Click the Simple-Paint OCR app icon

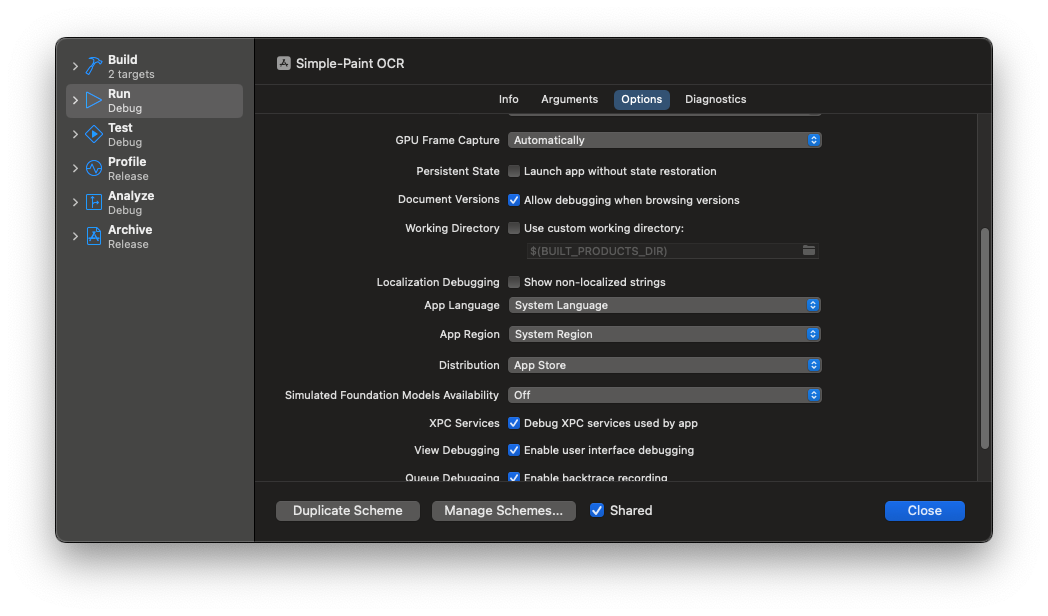(284, 63)
